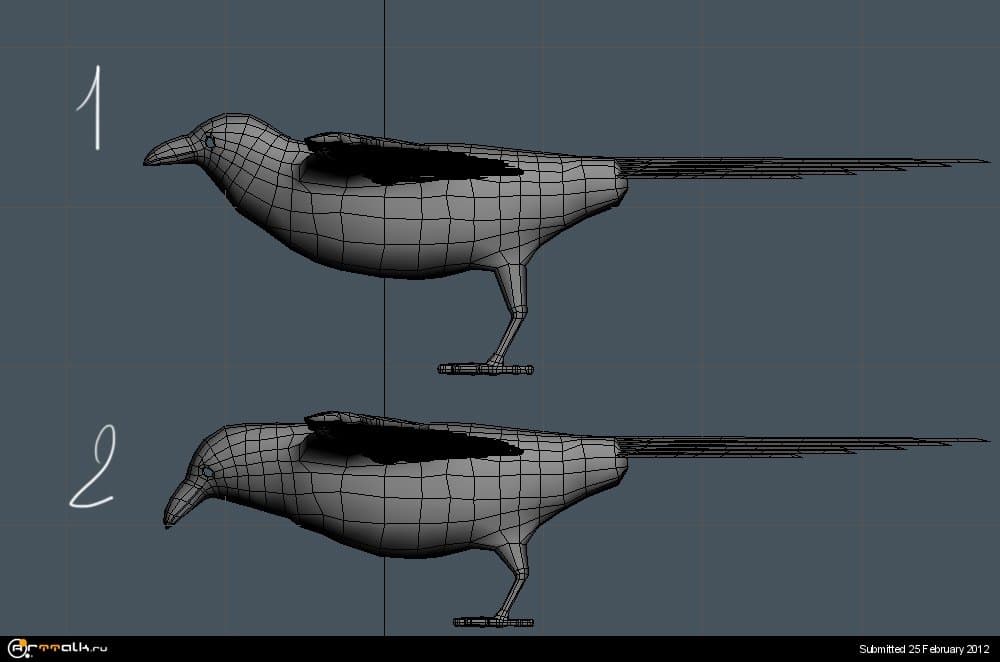Click the foot of bird 2
Screen dimensions: 1000x662
coord(493,622)
